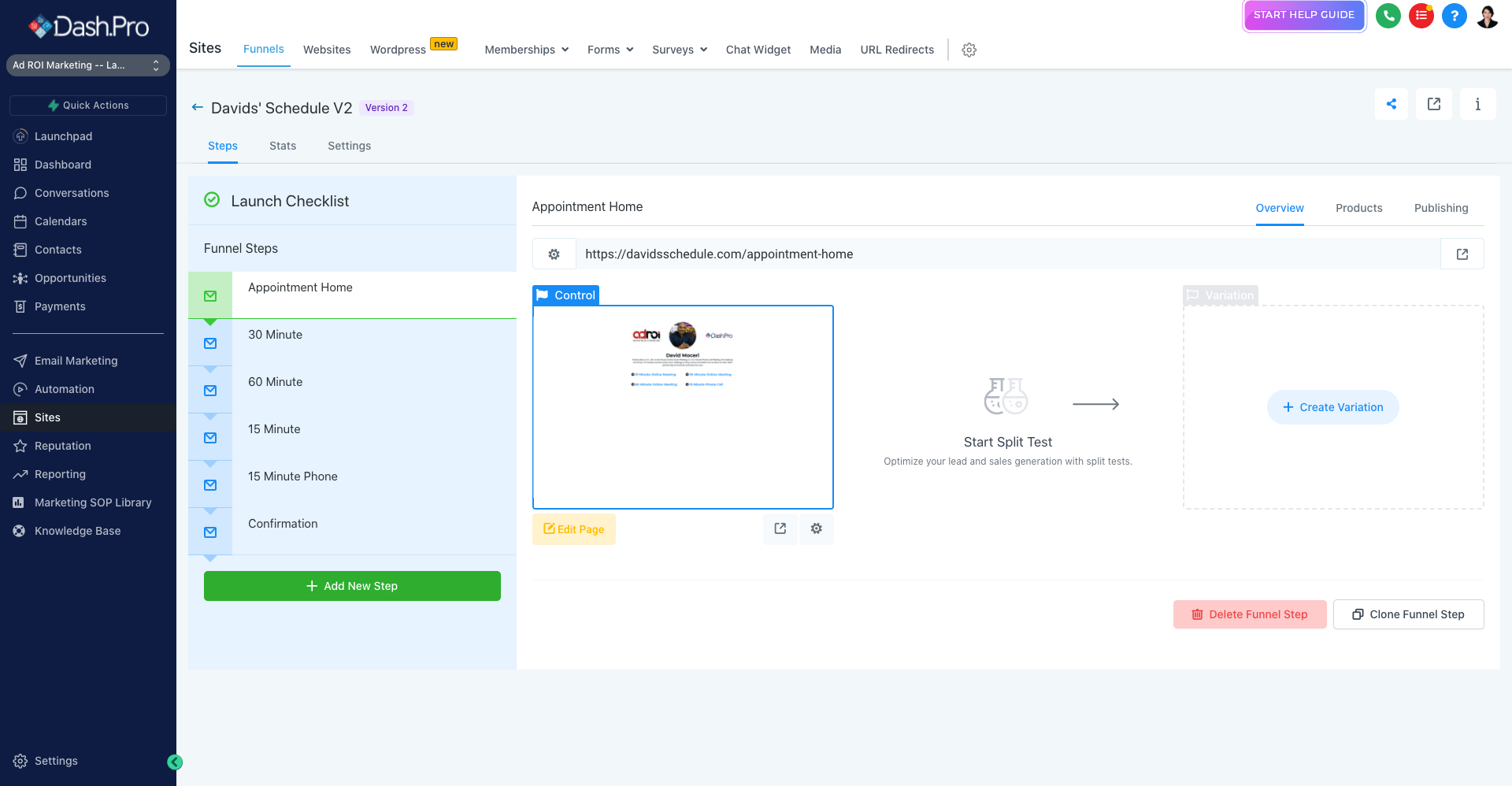
Task: Click the blue help question mark icon
Action: pos(1455,16)
